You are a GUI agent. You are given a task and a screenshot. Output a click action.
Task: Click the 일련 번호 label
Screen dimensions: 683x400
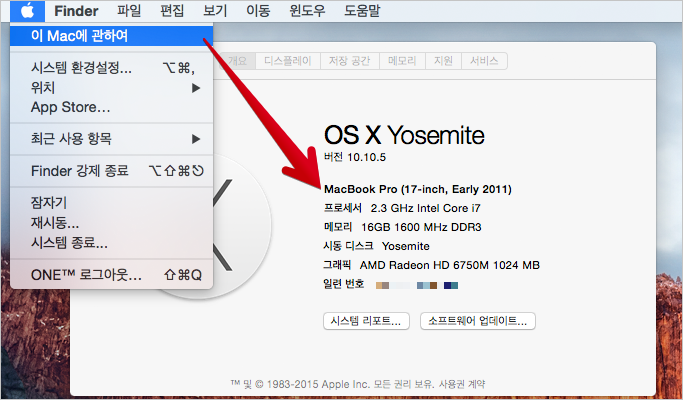click(344, 285)
